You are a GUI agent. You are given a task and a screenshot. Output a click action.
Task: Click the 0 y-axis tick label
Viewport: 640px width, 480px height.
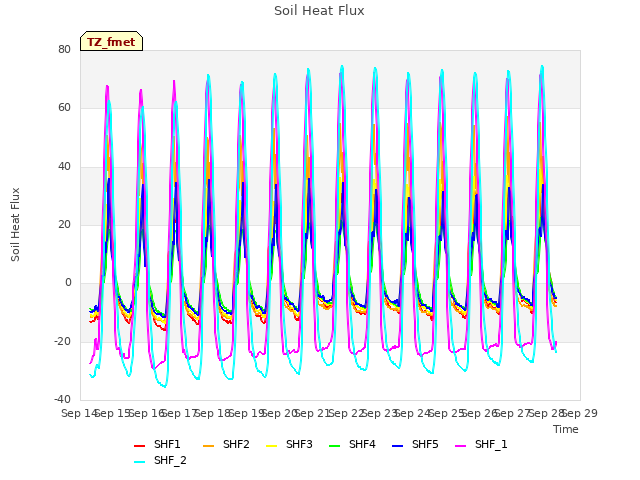[x=68, y=282]
